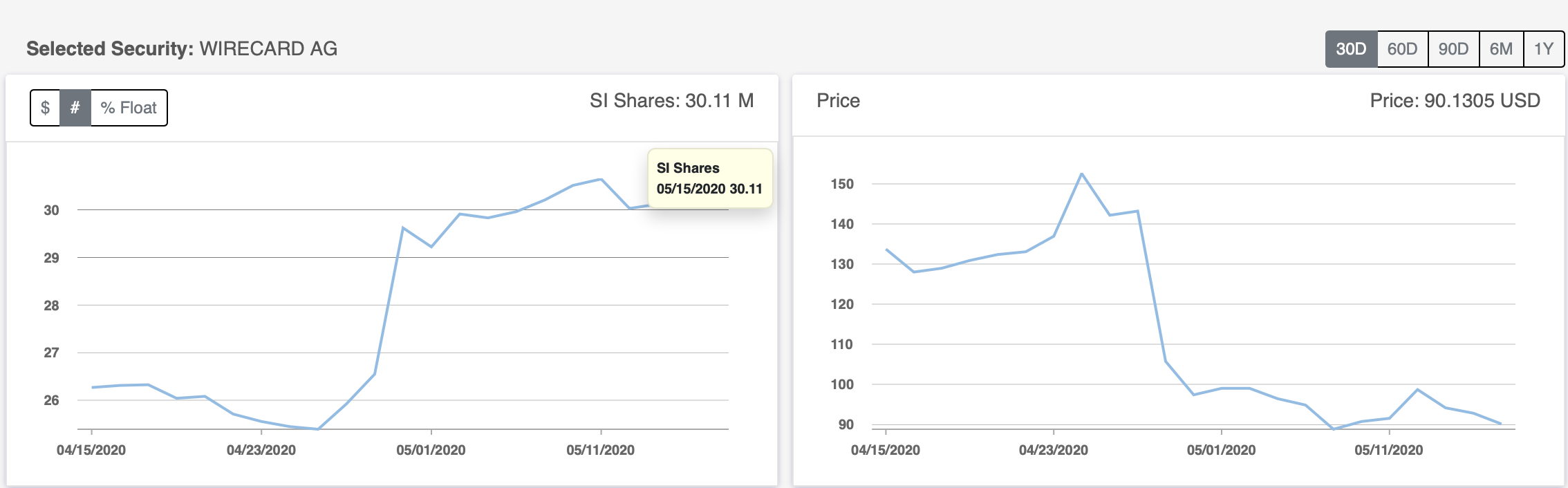Click the 05/11/2020 label on SI chart
The image size is (1568, 488).
600,450
